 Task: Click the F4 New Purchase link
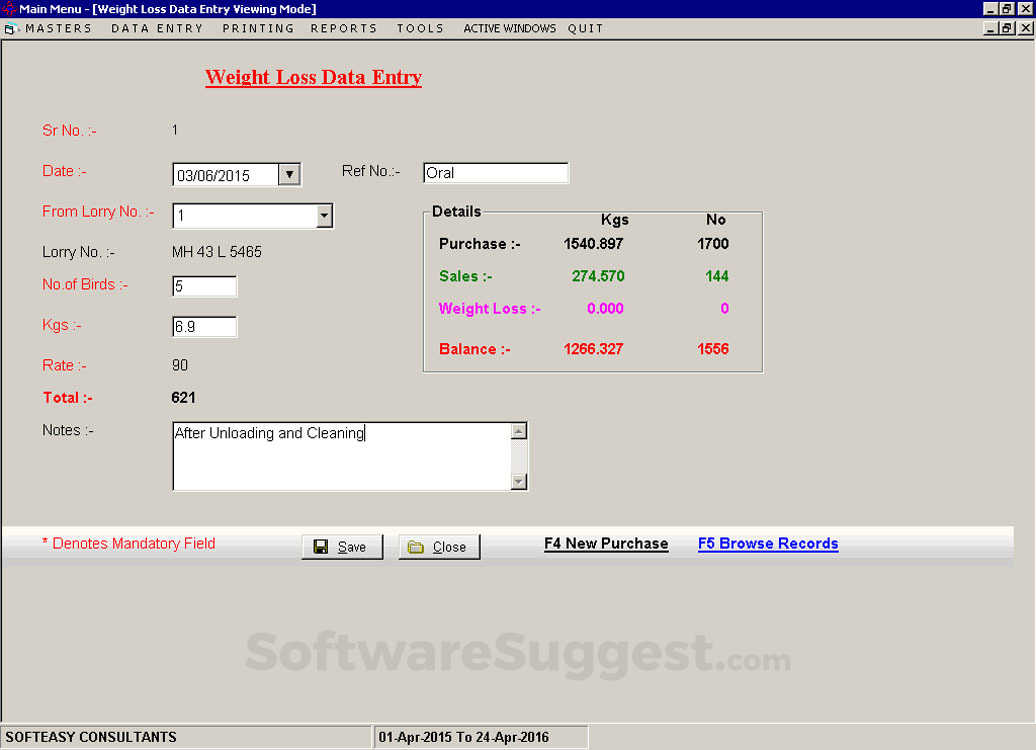pos(606,543)
